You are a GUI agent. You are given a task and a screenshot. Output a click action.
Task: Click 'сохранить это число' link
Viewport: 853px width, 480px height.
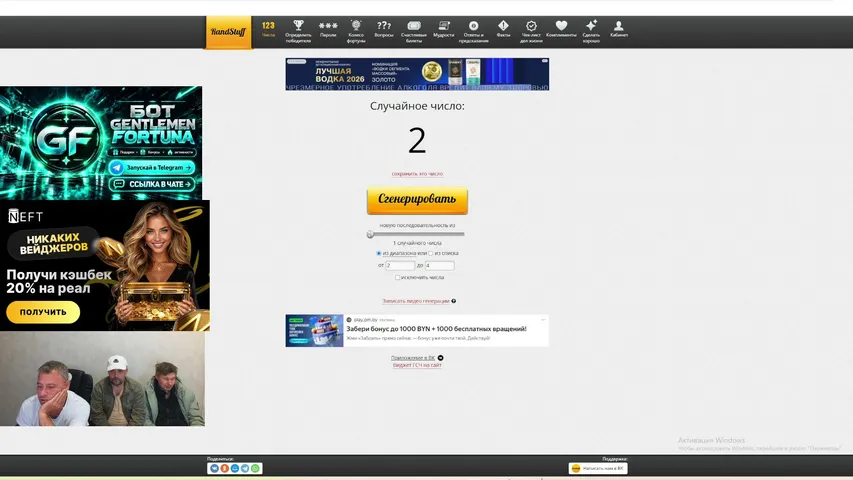click(x=417, y=174)
